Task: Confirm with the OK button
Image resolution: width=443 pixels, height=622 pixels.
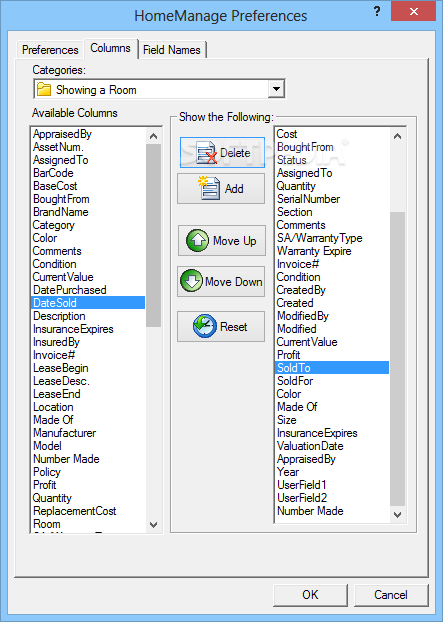Action: coord(310,595)
